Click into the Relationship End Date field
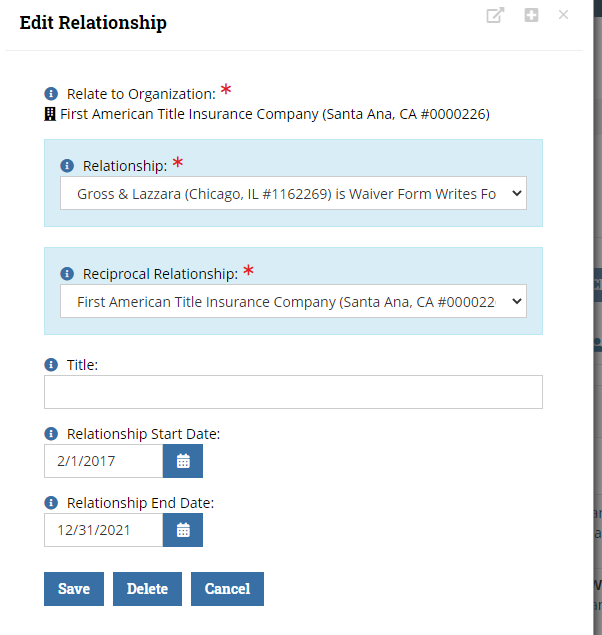Viewport: 602px width, 635px height. pyautogui.click(x=104, y=530)
